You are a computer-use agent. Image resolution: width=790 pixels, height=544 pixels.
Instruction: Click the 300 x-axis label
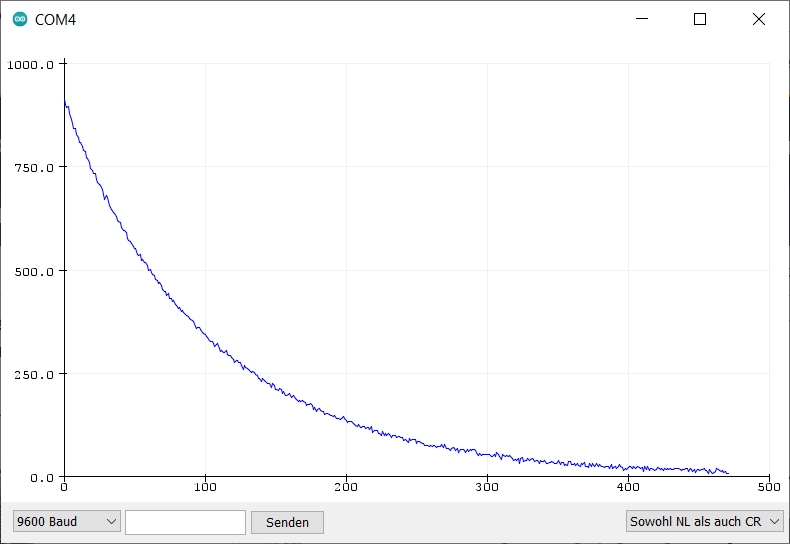point(487,489)
